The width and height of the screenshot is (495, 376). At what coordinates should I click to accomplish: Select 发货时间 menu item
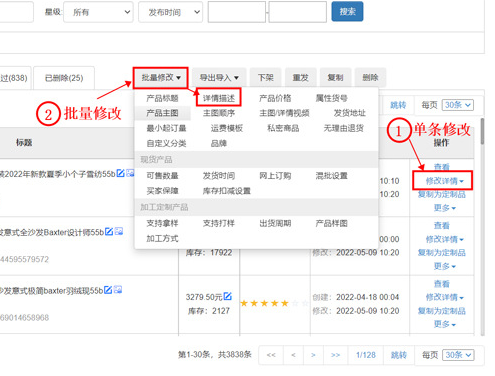point(219,176)
